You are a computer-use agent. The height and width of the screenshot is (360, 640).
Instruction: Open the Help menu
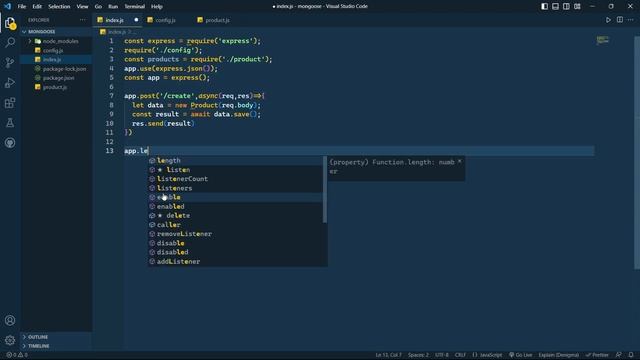click(157, 7)
